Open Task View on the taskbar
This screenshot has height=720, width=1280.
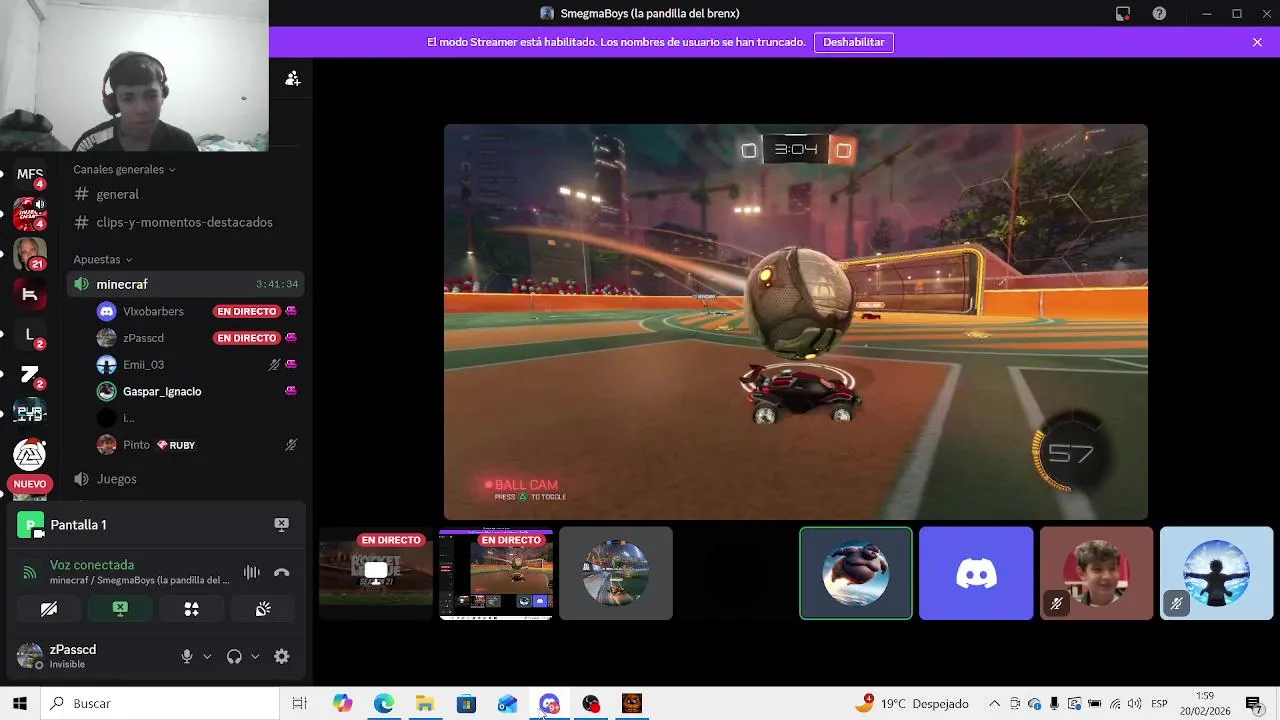pos(299,704)
